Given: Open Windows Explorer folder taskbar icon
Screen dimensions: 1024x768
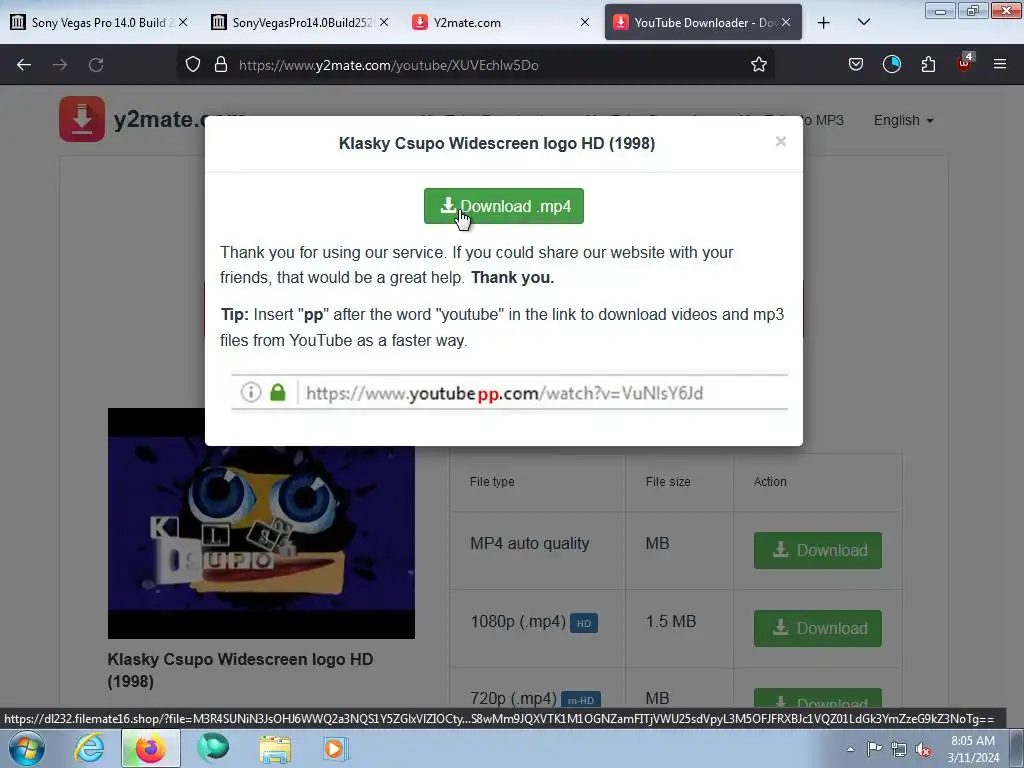Looking at the screenshot, I should click(x=275, y=748).
